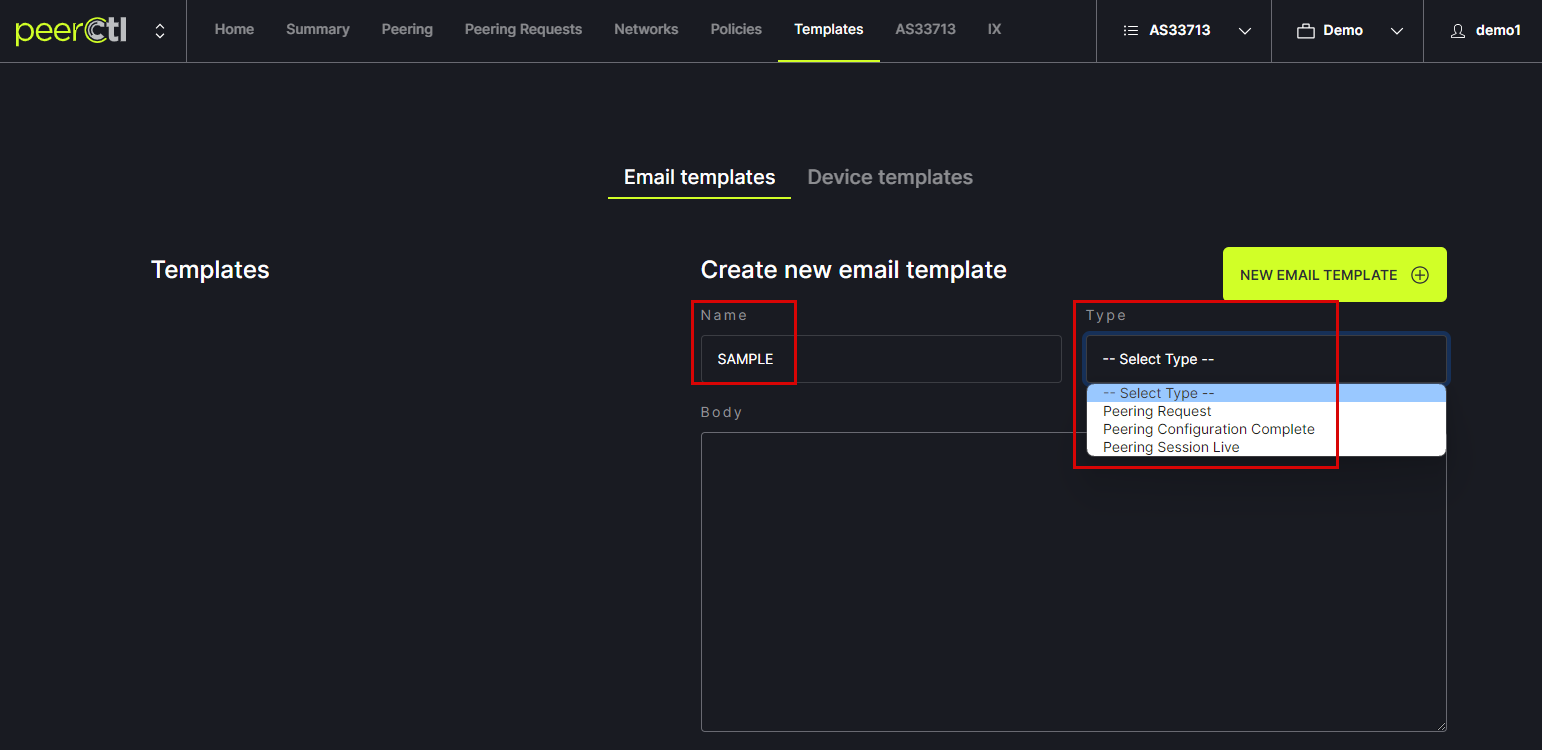Go to the Policies page
The height and width of the screenshot is (750, 1542).
pos(736,30)
